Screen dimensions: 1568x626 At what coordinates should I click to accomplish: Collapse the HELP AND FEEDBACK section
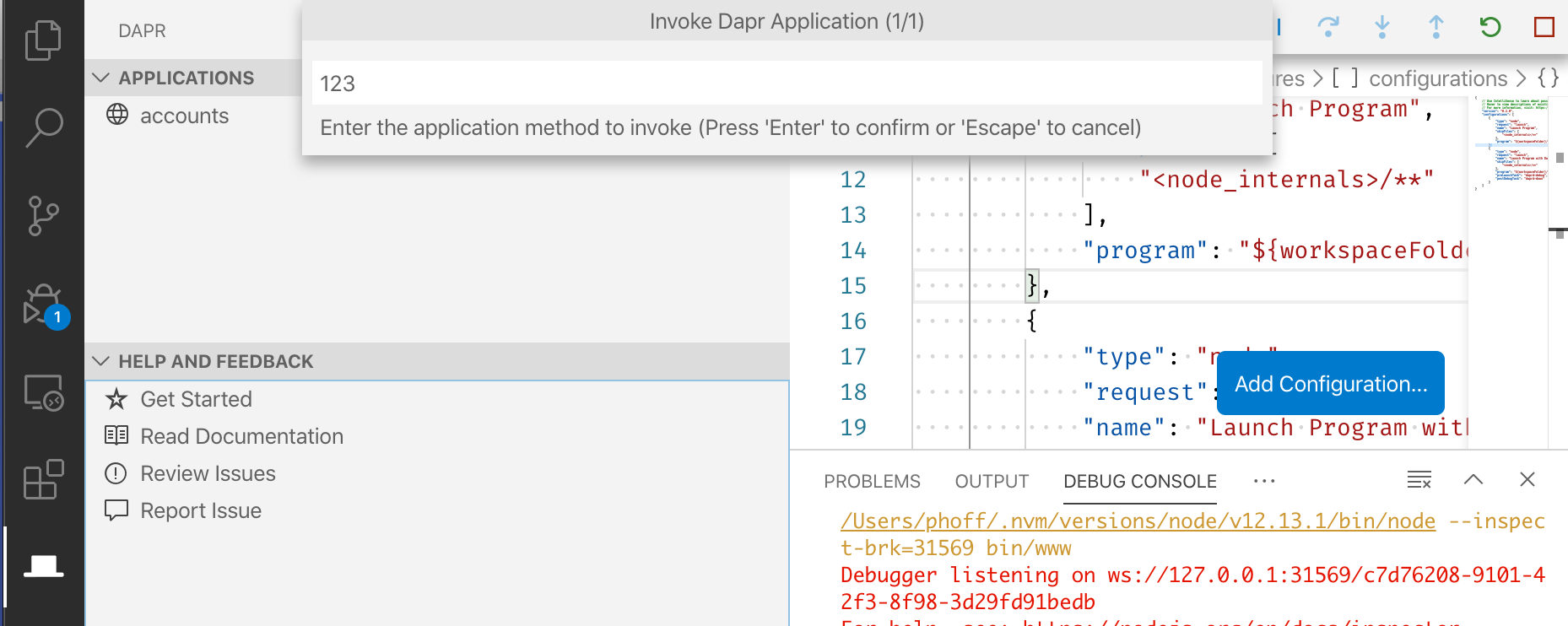click(x=101, y=361)
